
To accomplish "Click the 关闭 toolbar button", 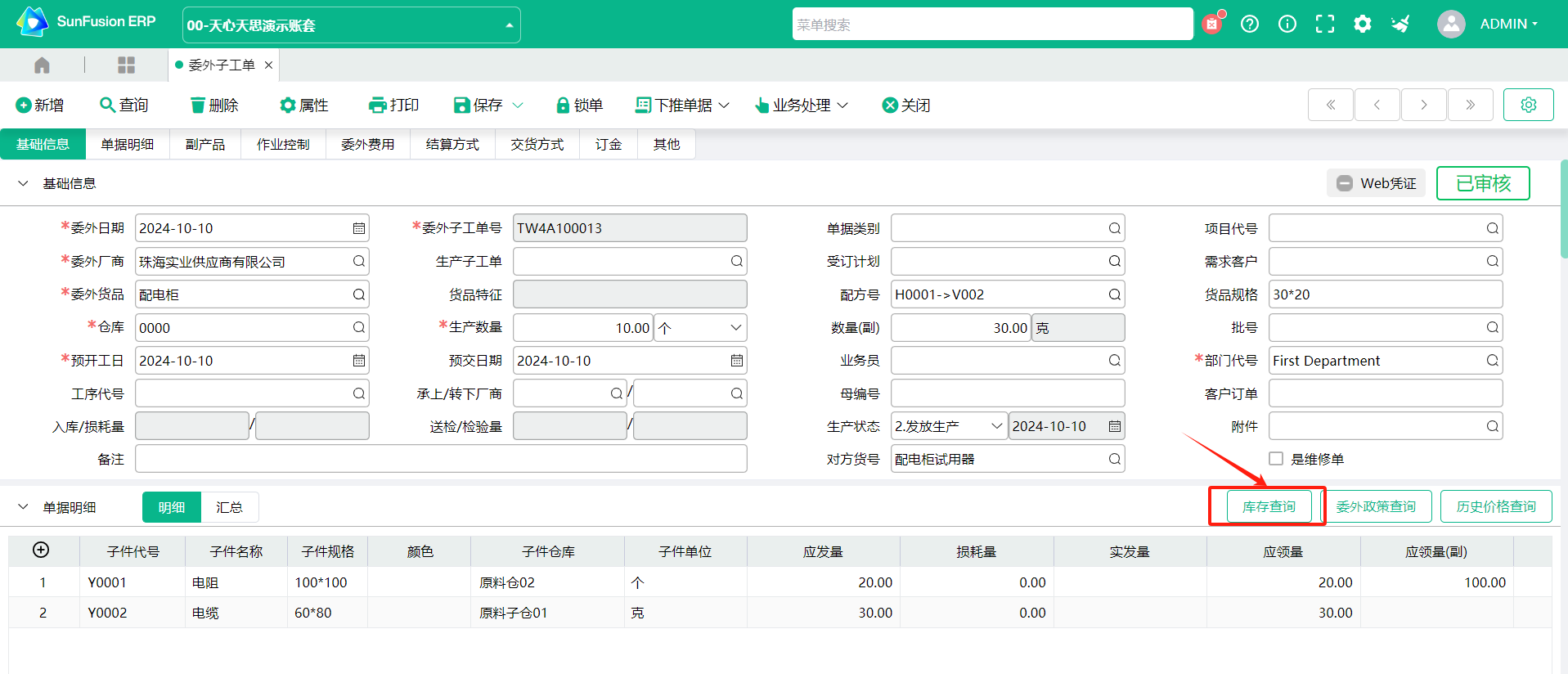I will [x=906, y=106].
